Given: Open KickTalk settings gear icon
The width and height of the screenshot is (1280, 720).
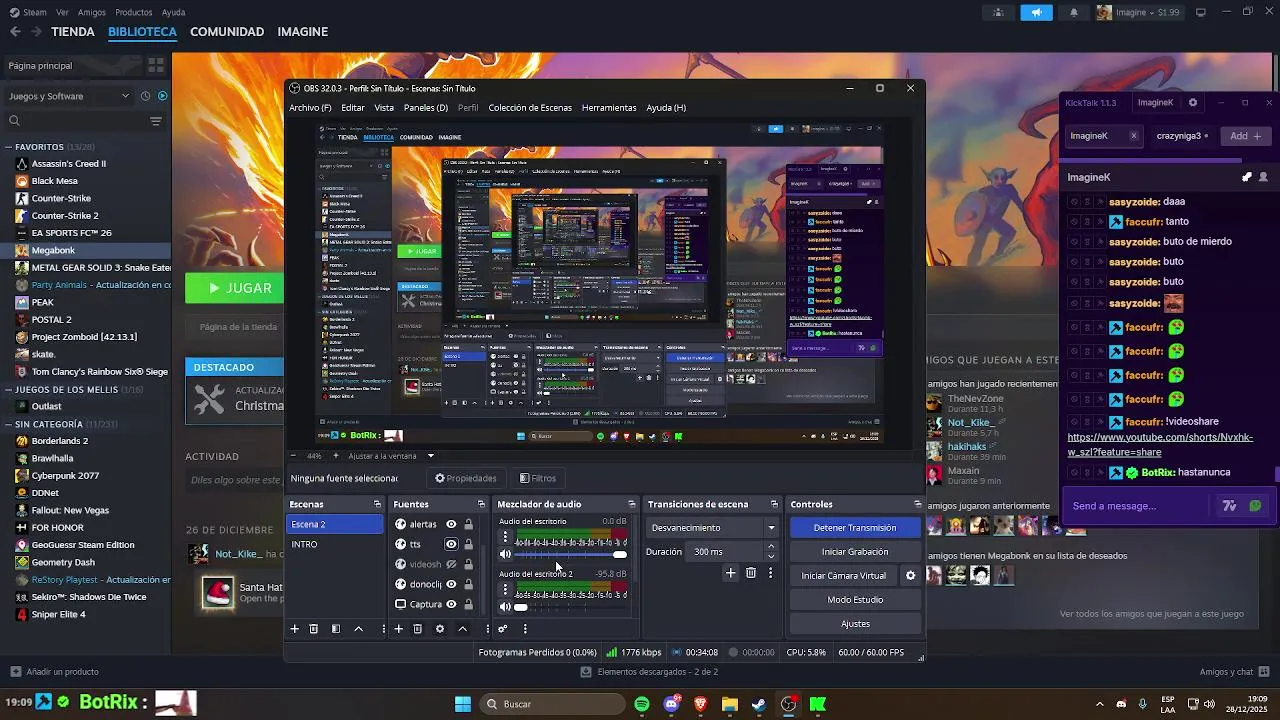Looking at the screenshot, I should tap(1192, 102).
